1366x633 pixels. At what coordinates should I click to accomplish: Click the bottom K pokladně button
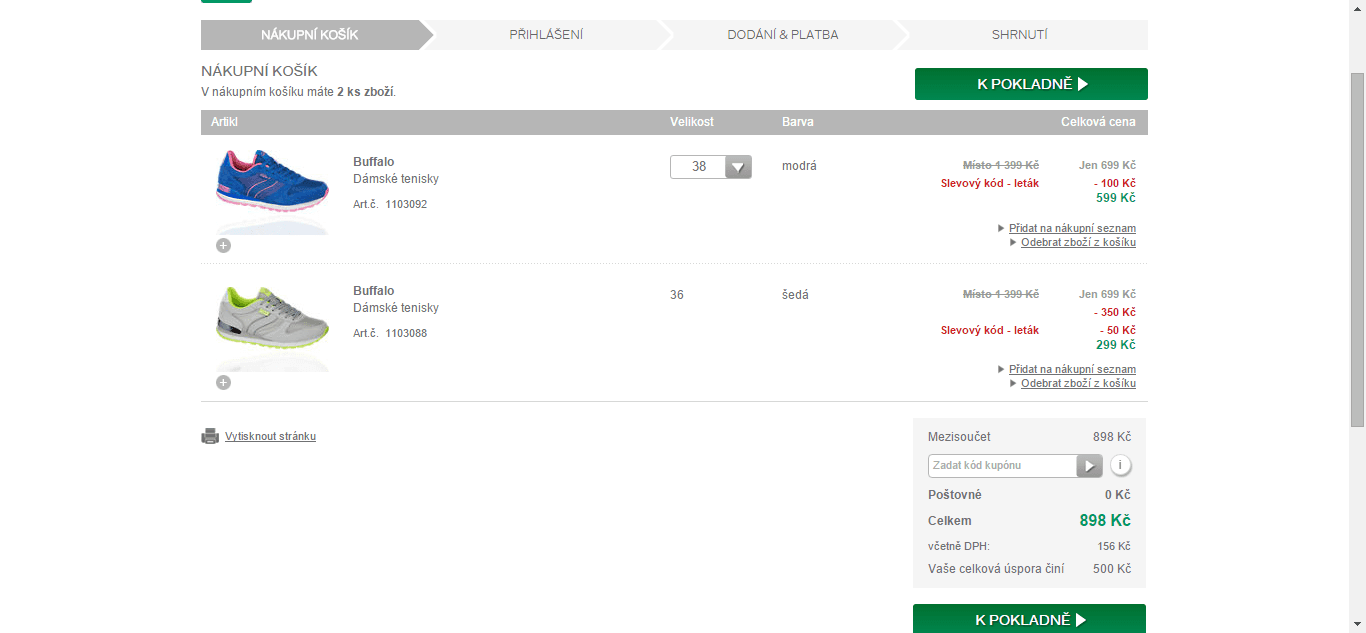click(1029, 619)
